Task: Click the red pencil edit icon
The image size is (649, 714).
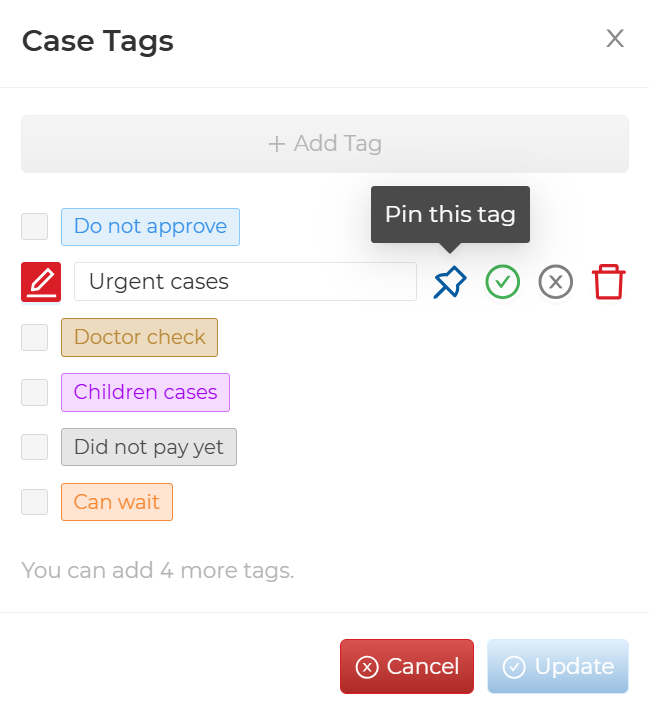Action: 41,282
